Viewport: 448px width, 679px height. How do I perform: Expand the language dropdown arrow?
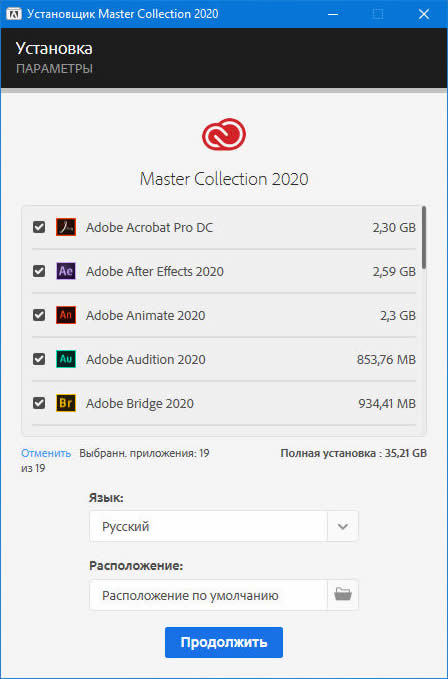[x=343, y=526]
